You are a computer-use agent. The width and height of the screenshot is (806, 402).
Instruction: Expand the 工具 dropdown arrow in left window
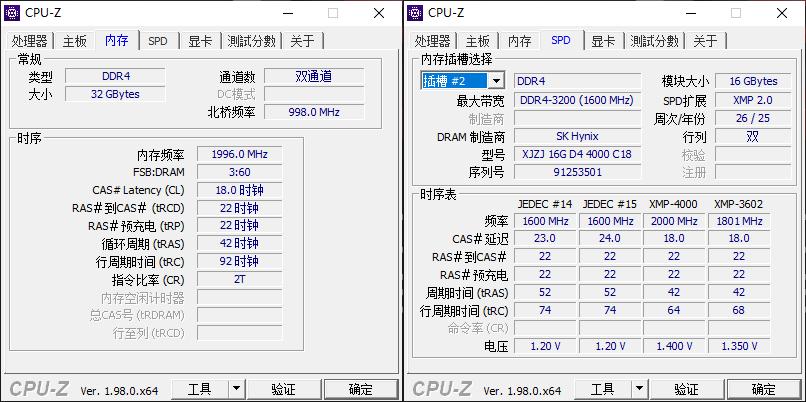coord(236,389)
